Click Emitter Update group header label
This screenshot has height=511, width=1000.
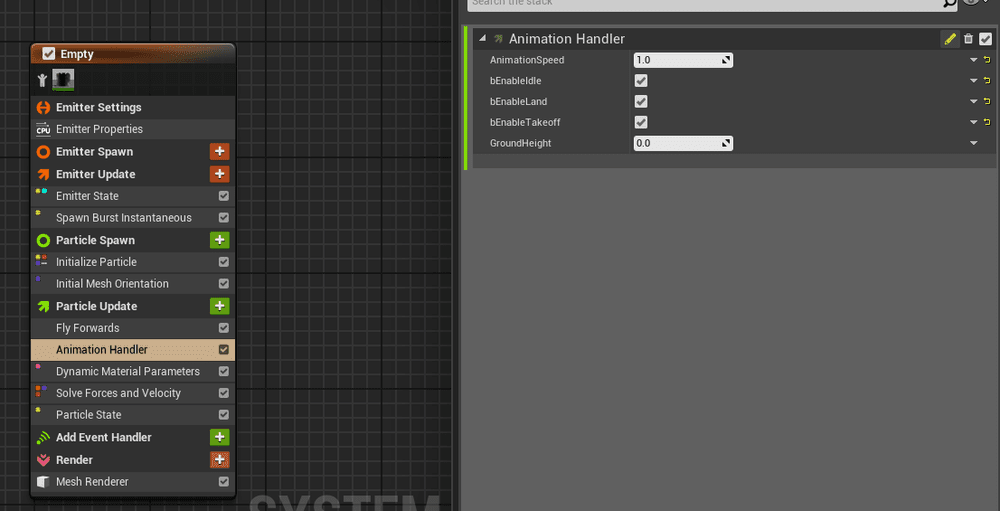96,174
